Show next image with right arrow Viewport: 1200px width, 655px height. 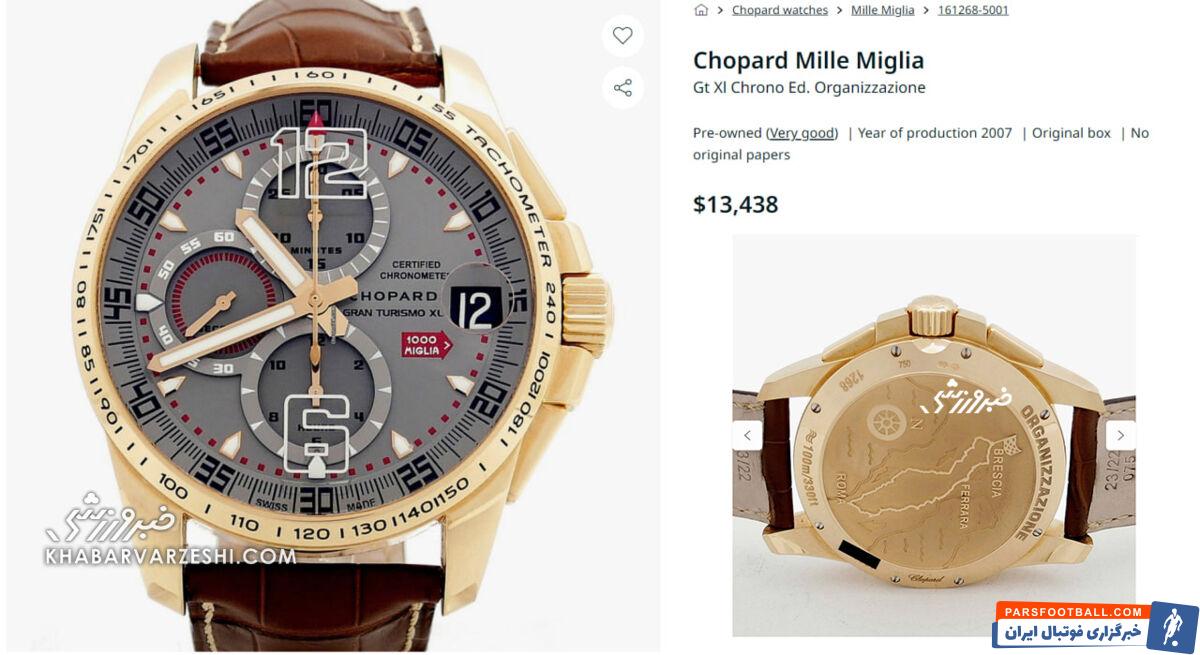[x=1120, y=435]
